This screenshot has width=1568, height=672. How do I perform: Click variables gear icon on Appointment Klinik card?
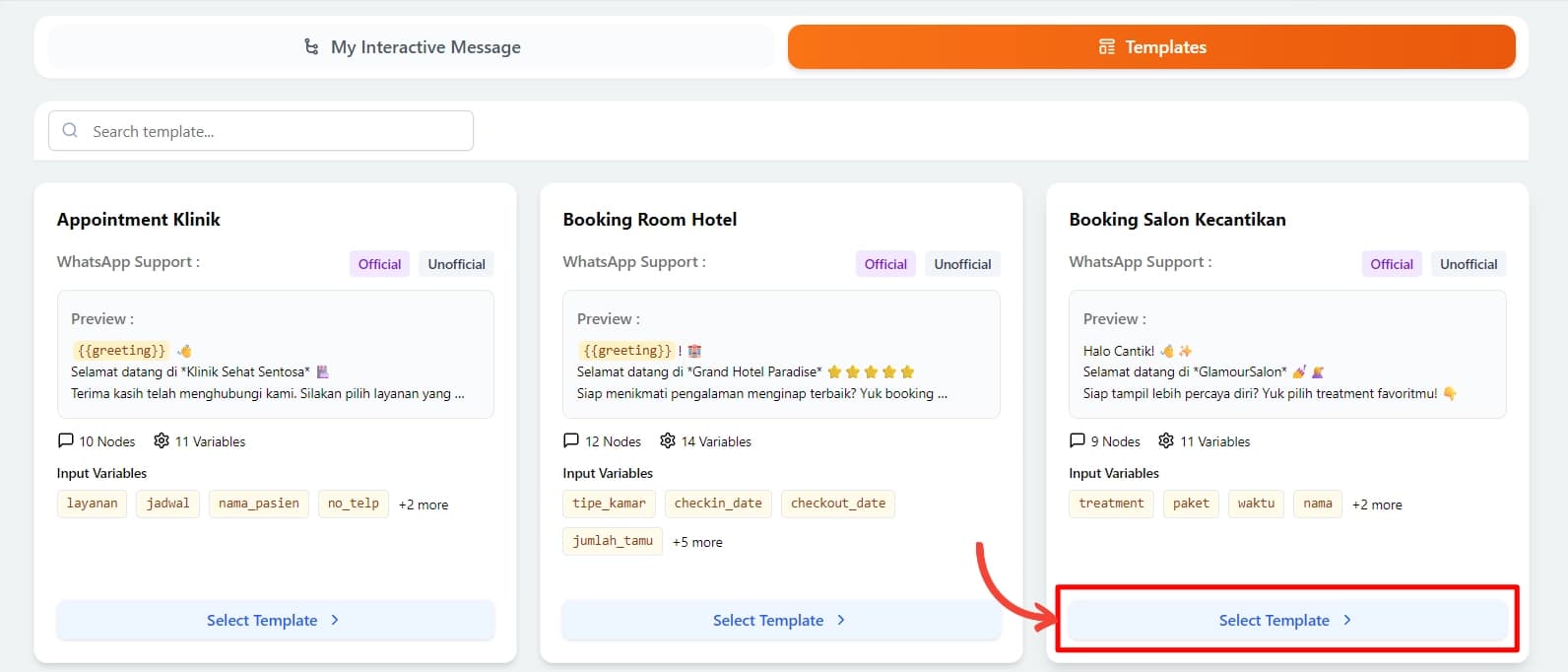[162, 440]
